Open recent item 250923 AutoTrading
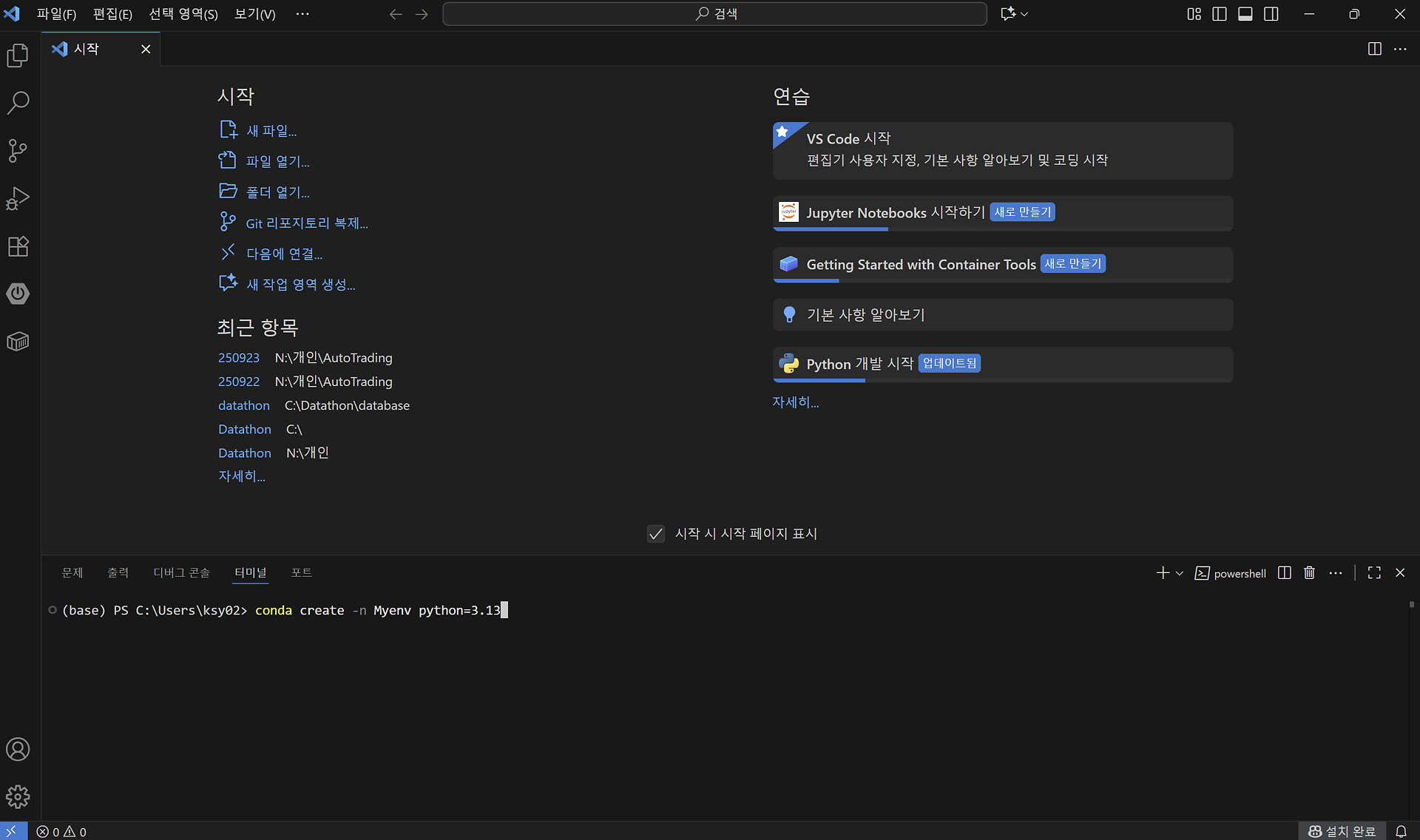1420x840 pixels. point(238,358)
